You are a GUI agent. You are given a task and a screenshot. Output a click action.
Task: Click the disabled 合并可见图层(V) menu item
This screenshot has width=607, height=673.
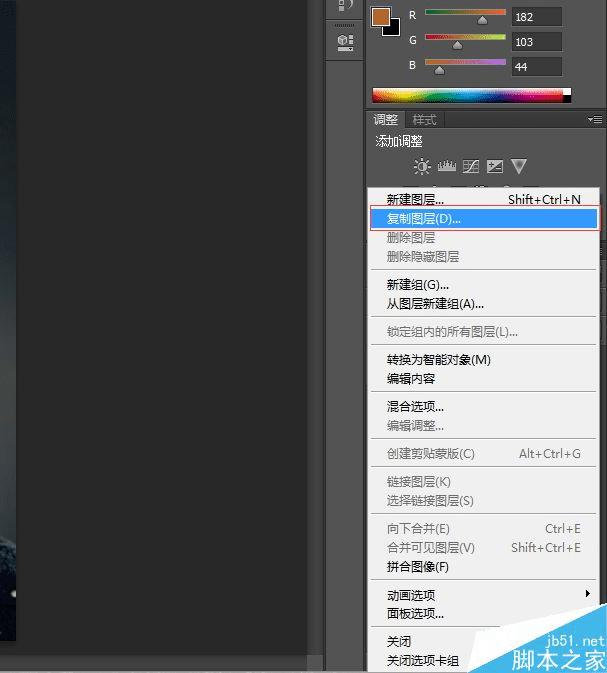[x=483, y=548]
